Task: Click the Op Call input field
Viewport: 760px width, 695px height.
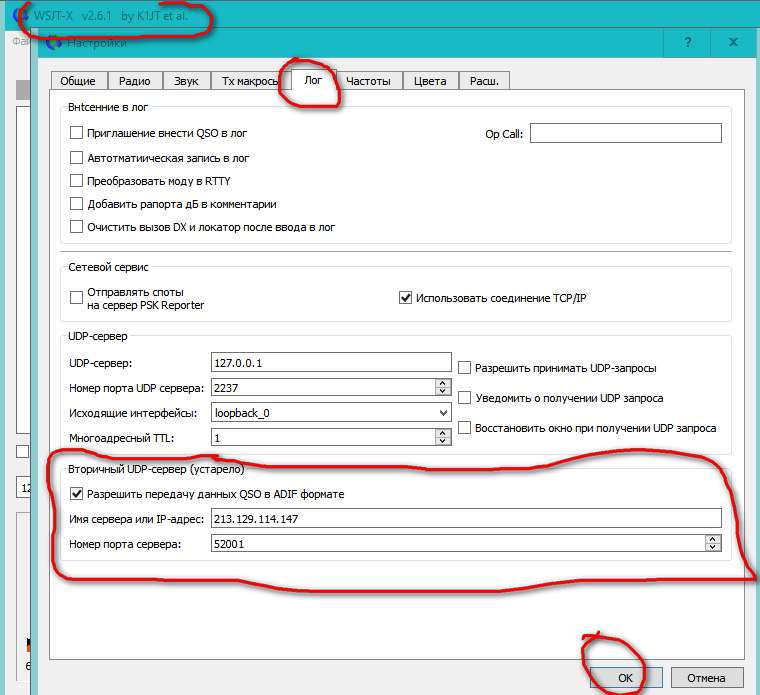Action: [625, 133]
